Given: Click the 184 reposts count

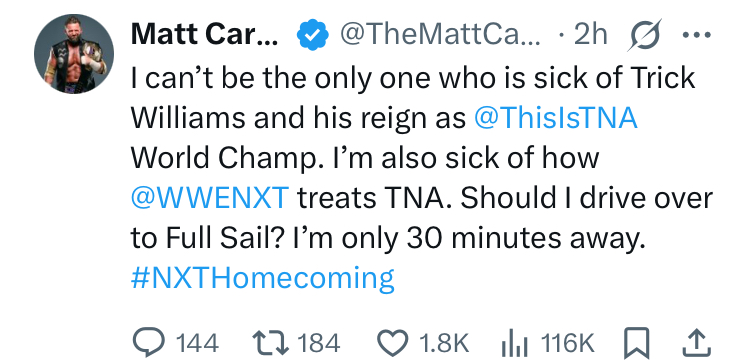Looking at the screenshot, I should click(319, 343).
